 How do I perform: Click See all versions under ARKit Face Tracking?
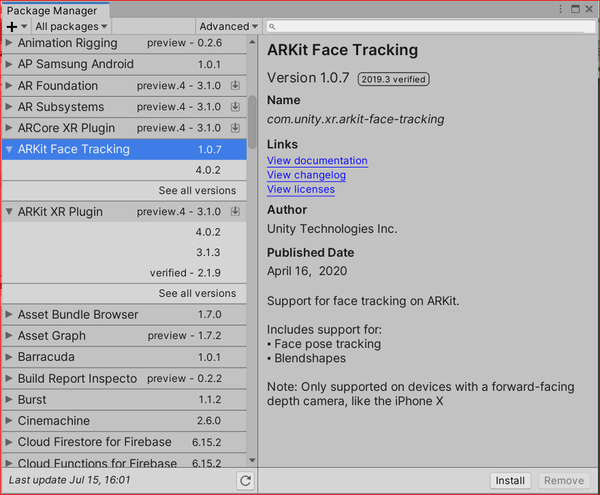197,190
